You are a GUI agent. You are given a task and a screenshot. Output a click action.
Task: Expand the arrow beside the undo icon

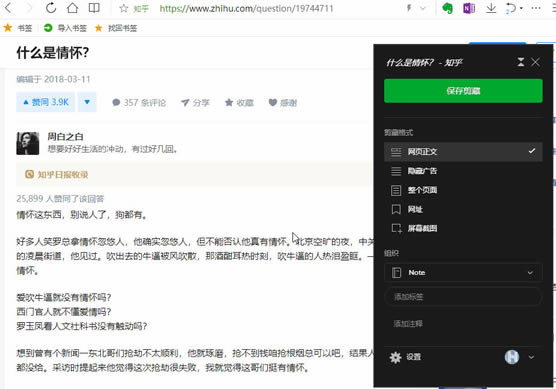click(521, 8)
